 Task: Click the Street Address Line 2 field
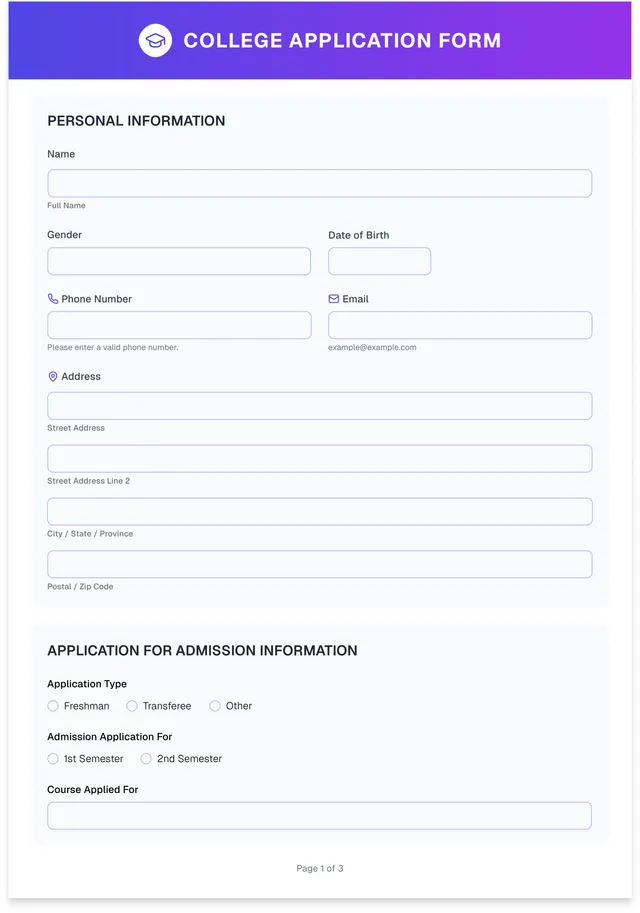pos(319,458)
